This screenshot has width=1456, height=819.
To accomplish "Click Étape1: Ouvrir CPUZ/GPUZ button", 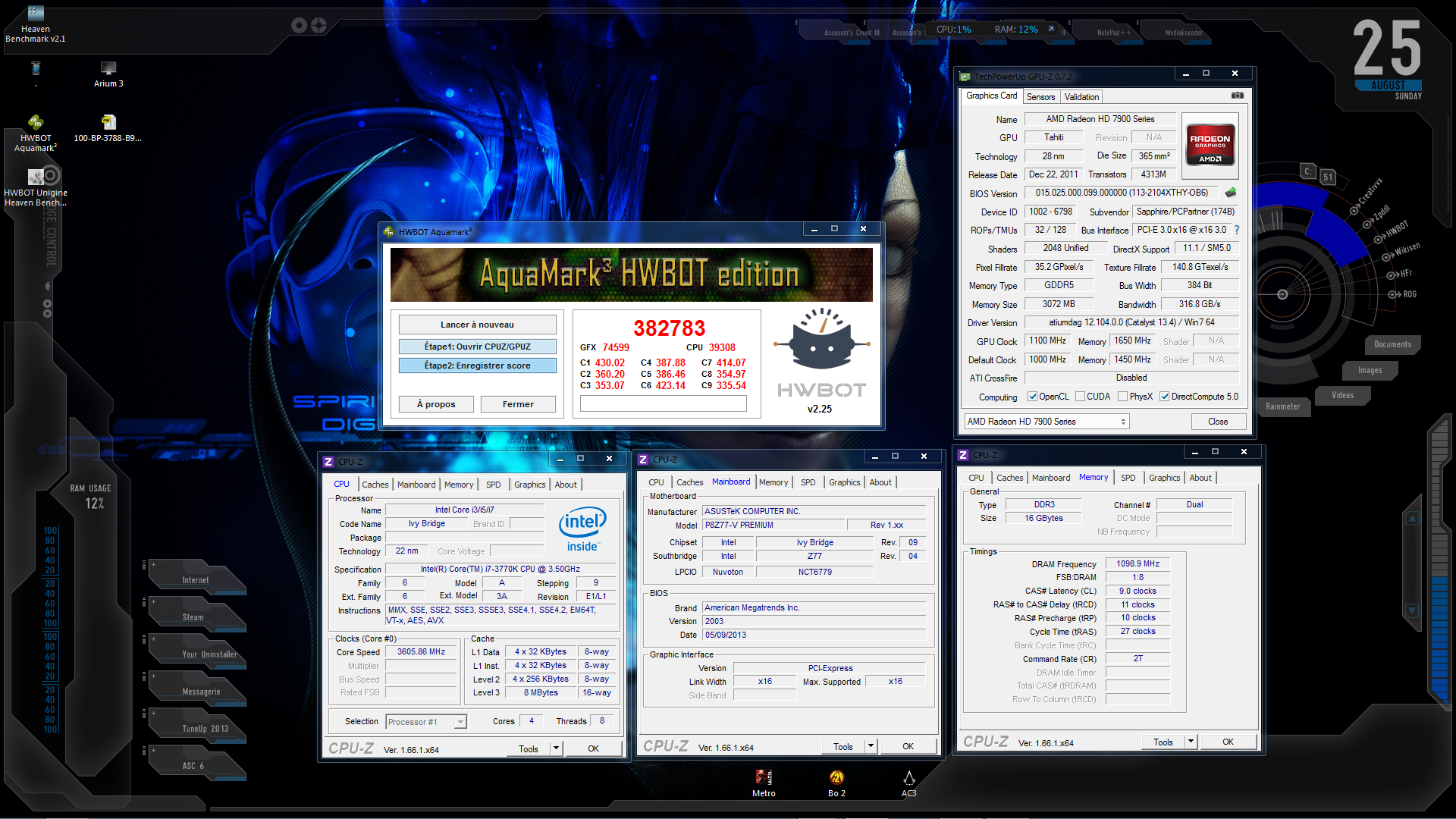I will click(477, 347).
